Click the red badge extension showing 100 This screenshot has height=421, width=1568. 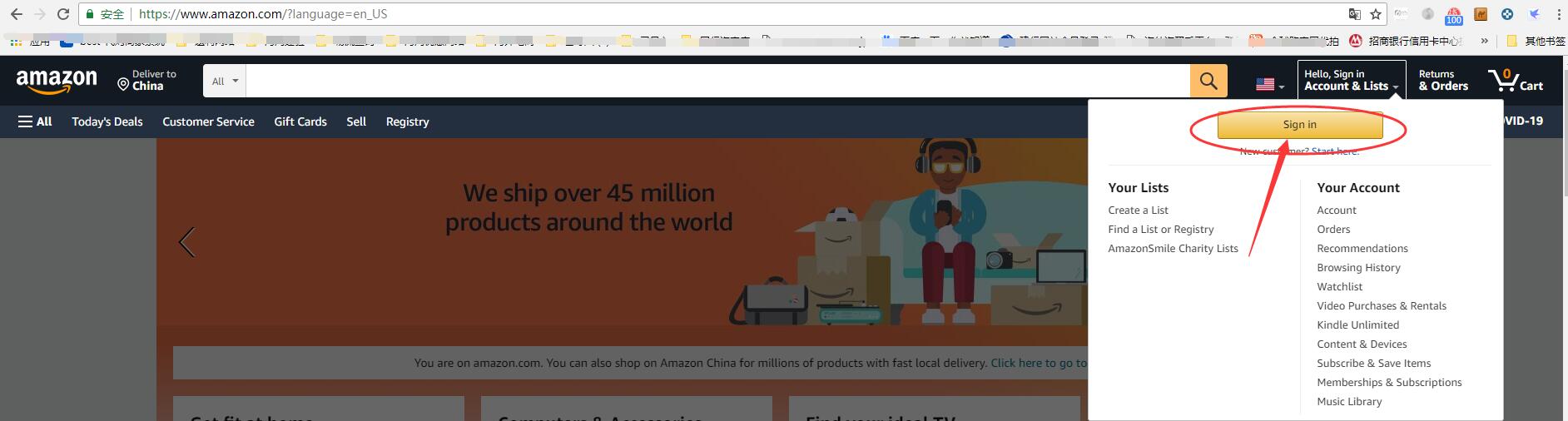pos(1454,15)
